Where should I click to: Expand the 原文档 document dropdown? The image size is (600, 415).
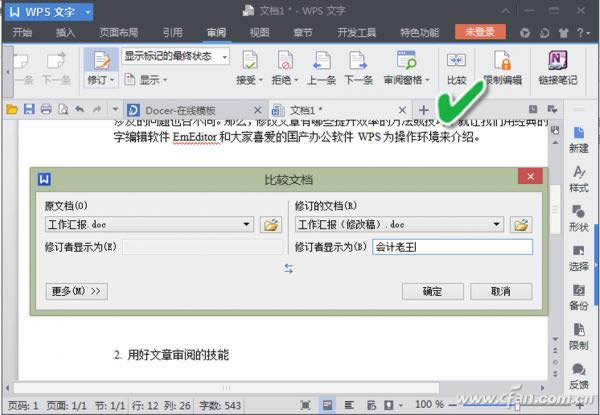(x=246, y=225)
